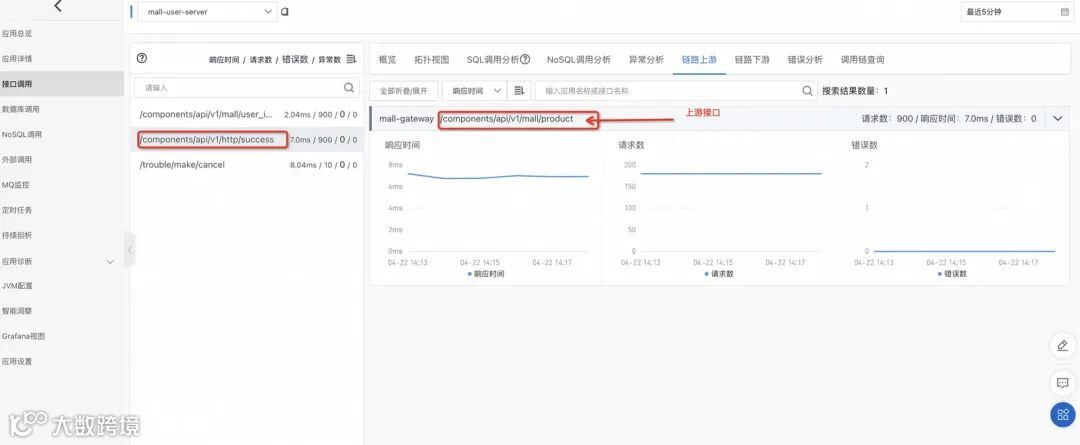1080x445 pixels.
Task: Open 应用设置 in sidebar
Action: tap(17, 361)
